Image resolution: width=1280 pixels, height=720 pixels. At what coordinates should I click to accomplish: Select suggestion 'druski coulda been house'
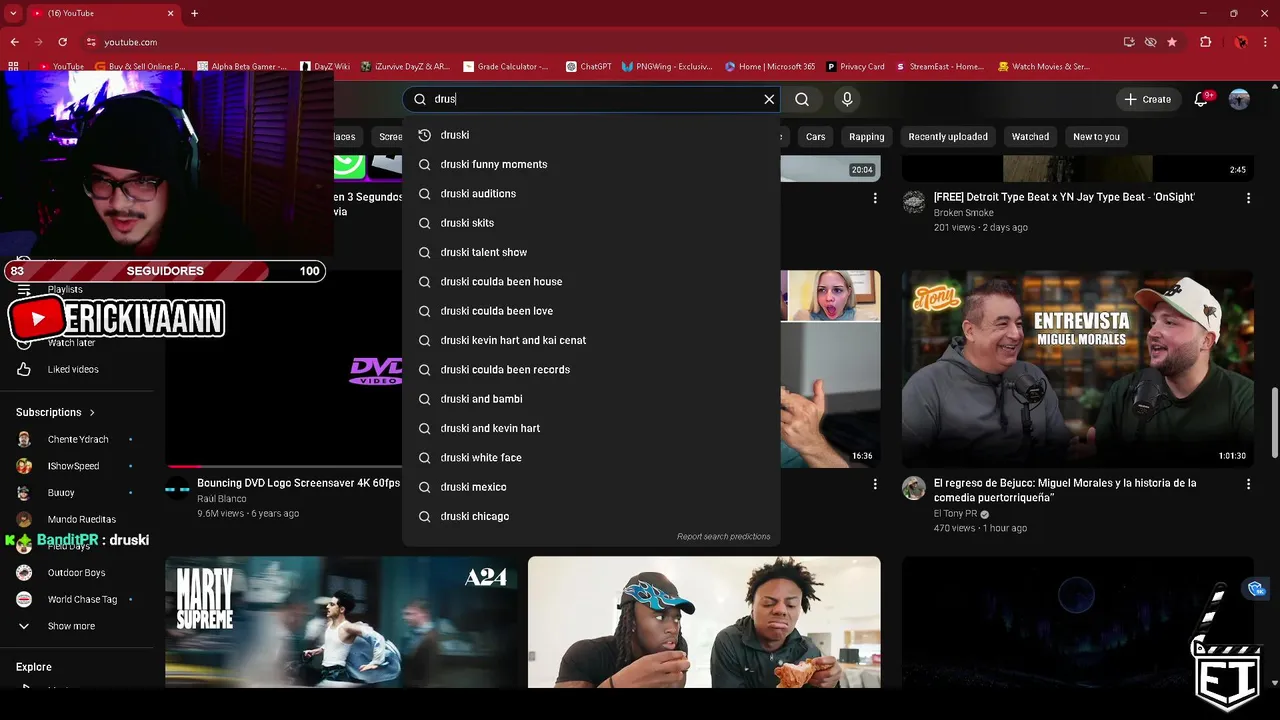point(591,281)
